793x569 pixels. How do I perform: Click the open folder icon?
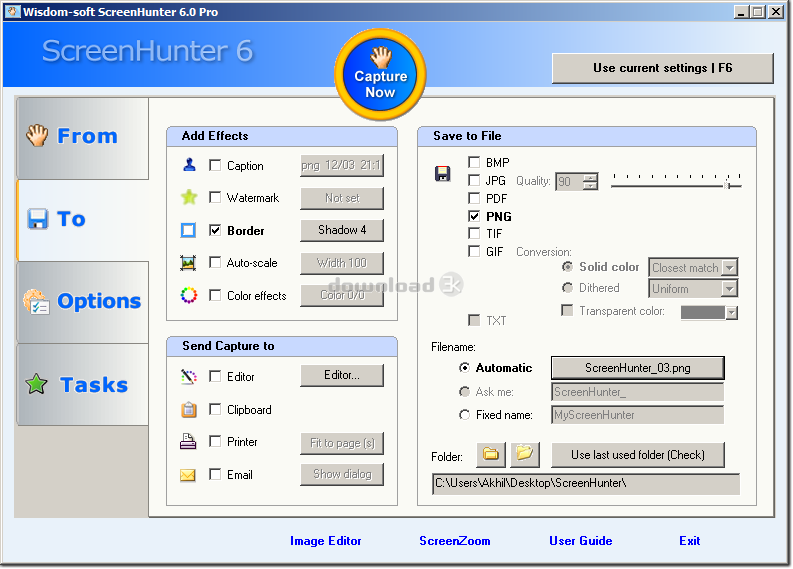(525, 454)
